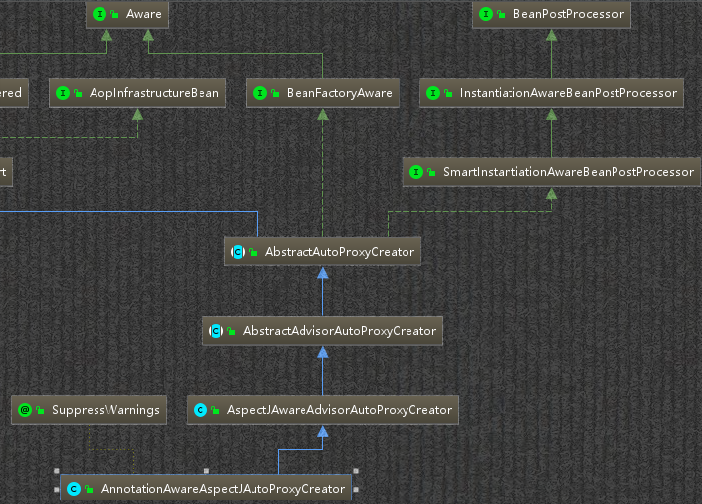Click the interface icon beside AopInfrastructureBean

click(x=63, y=93)
